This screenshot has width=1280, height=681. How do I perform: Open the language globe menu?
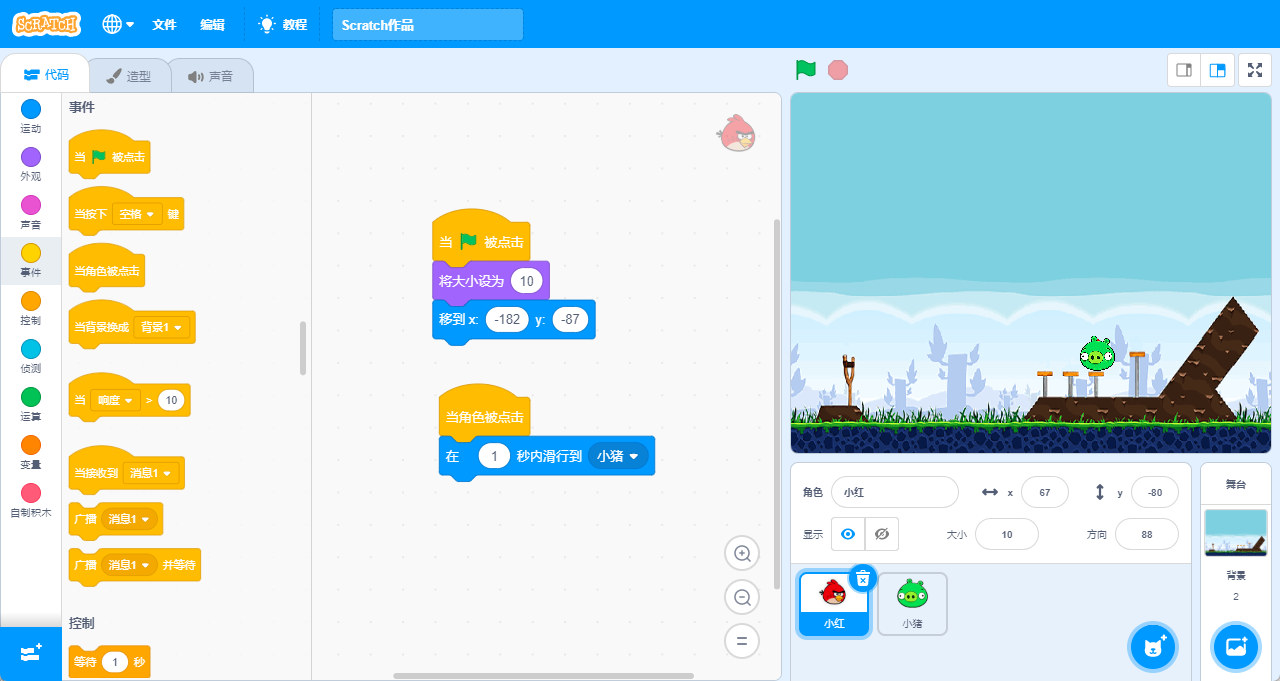pos(118,24)
